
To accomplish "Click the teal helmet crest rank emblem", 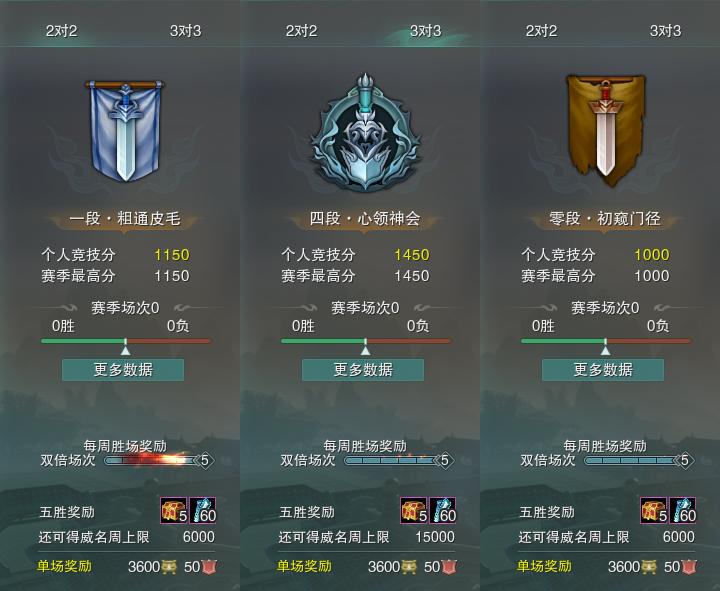I will (x=365, y=132).
